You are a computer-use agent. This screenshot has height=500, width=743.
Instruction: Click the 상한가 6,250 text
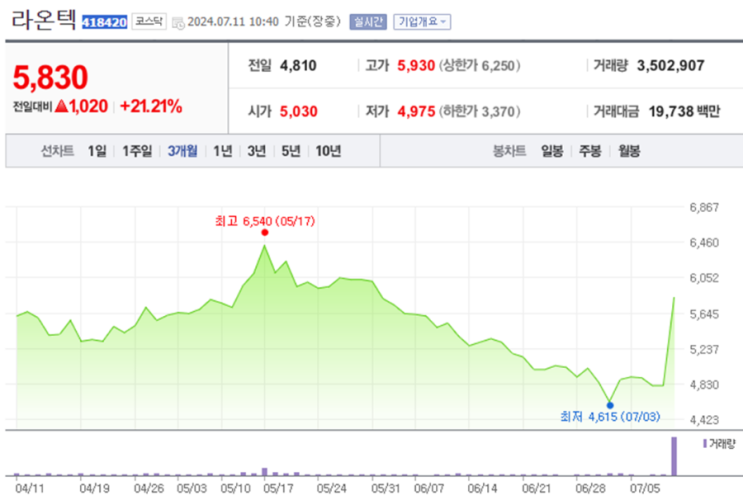click(480, 65)
